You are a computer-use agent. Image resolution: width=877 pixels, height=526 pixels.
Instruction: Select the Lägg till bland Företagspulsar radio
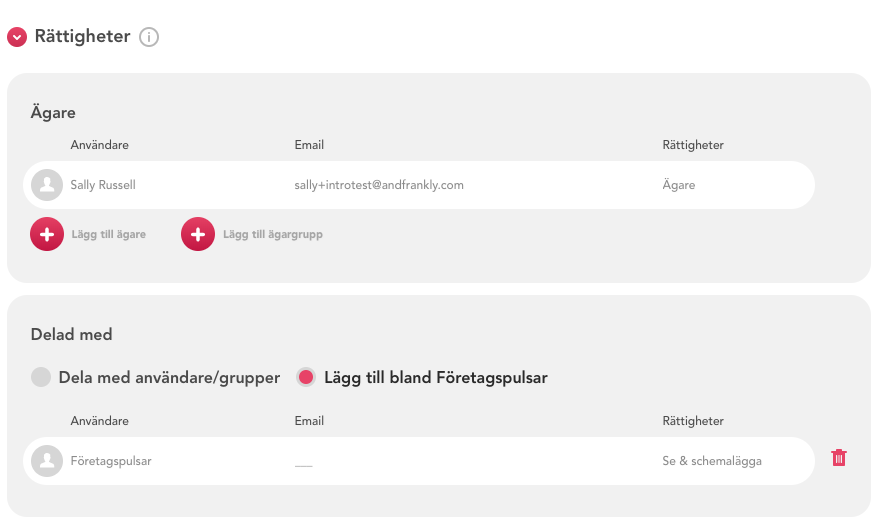point(306,377)
